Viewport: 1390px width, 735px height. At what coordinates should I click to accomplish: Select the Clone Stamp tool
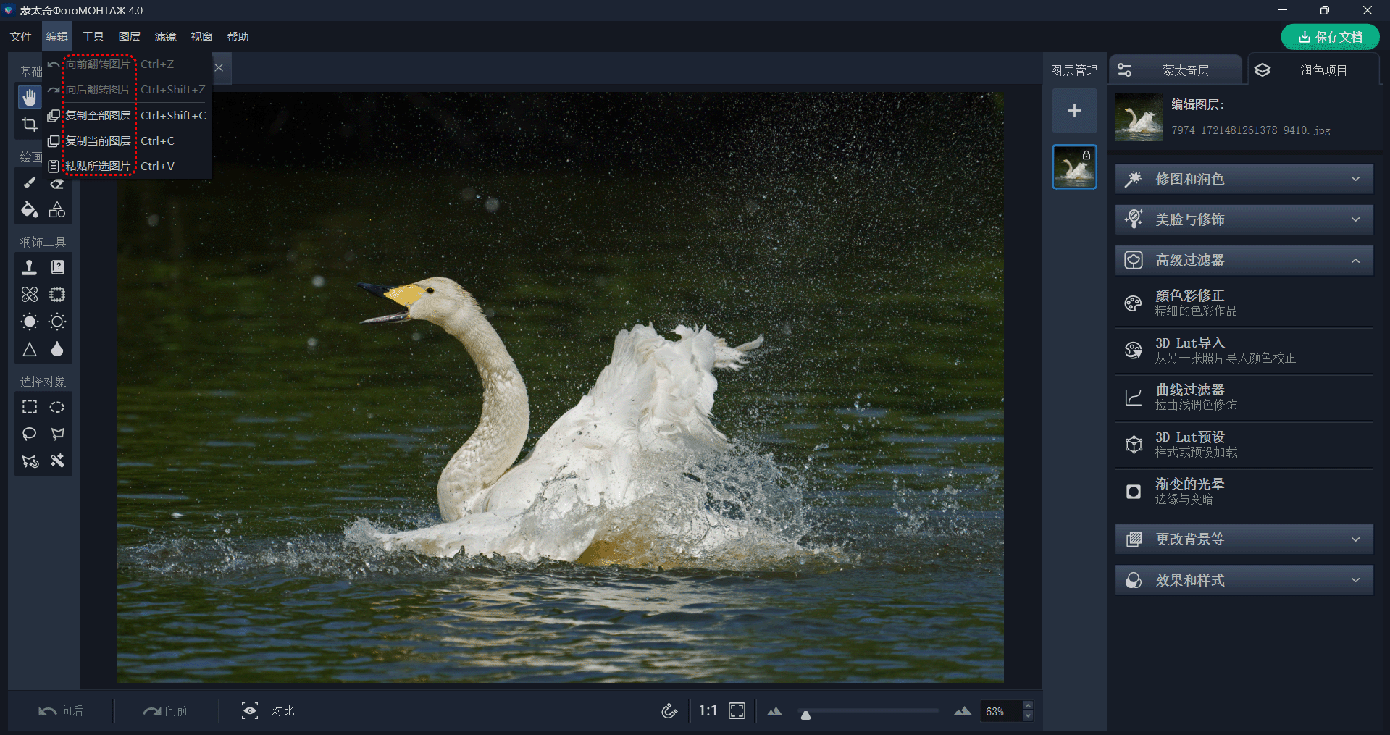[x=30, y=267]
